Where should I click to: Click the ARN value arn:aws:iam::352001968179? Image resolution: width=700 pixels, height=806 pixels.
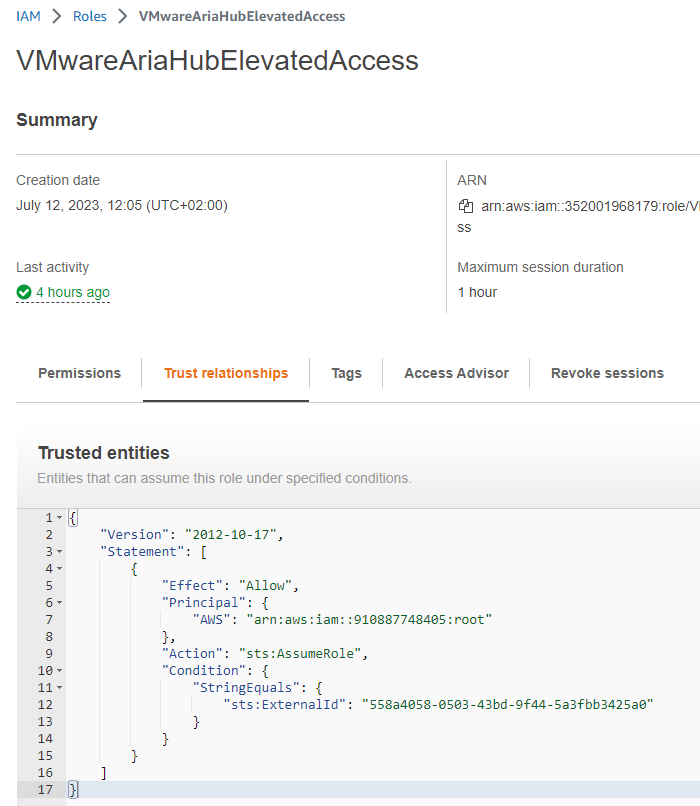point(591,206)
